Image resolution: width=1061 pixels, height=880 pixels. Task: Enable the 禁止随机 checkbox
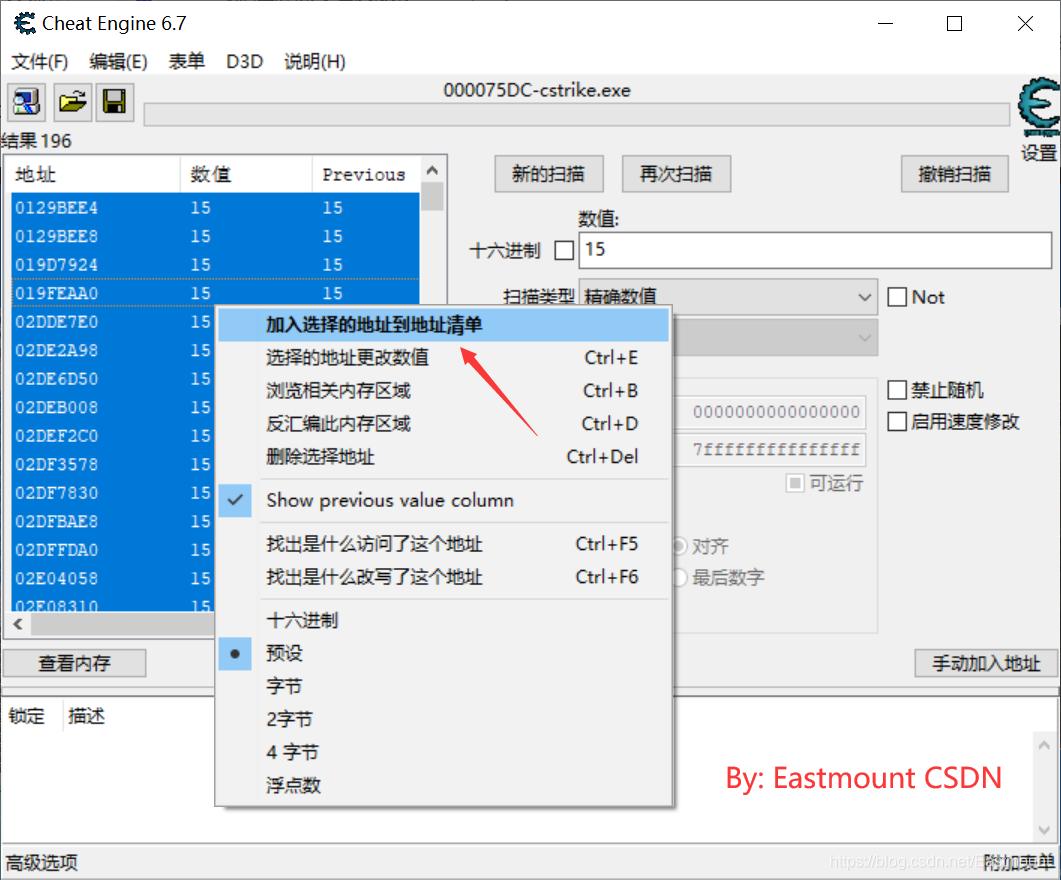click(x=897, y=390)
